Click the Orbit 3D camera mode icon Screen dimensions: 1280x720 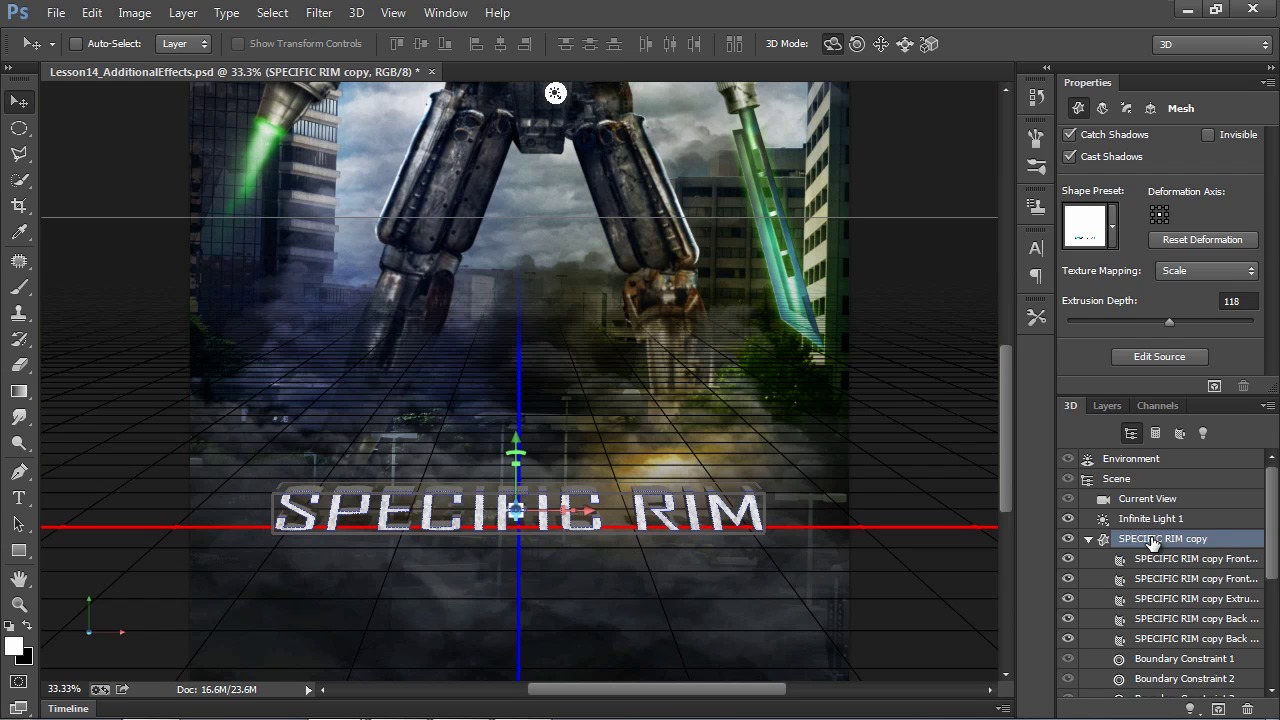click(x=833, y=44)
